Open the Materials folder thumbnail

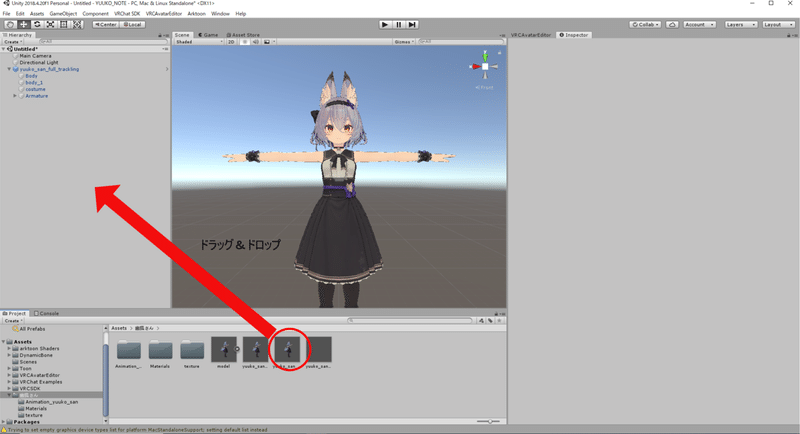(160, 350)
